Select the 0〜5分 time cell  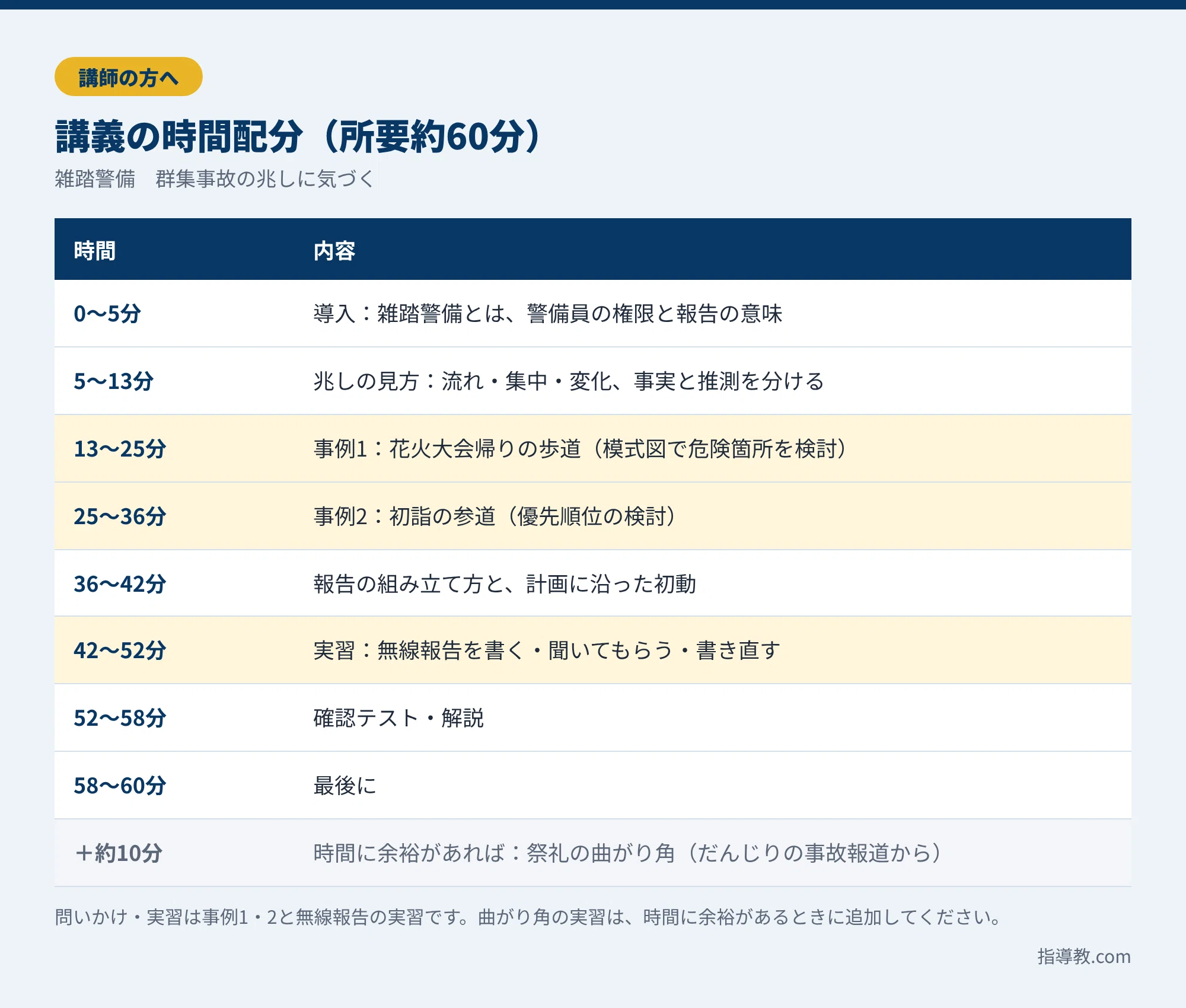click(x=107, y=314)
